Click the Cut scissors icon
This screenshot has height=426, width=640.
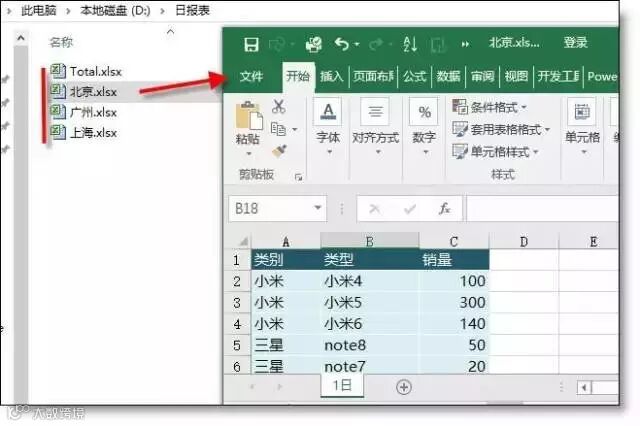279,106
